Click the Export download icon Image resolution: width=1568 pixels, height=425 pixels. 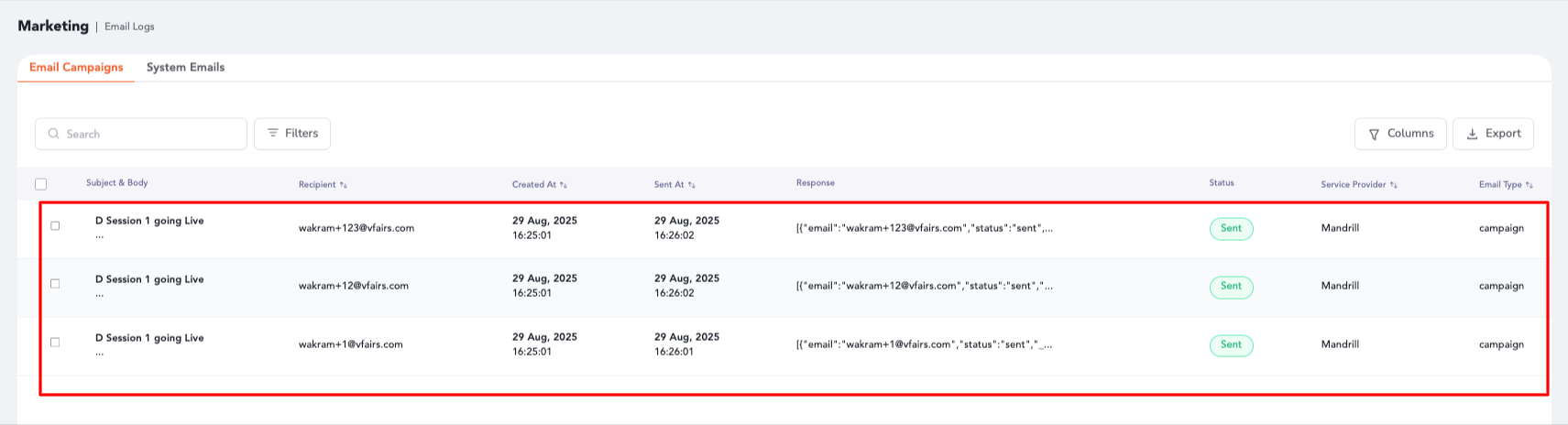click(x=1472, y=135)
